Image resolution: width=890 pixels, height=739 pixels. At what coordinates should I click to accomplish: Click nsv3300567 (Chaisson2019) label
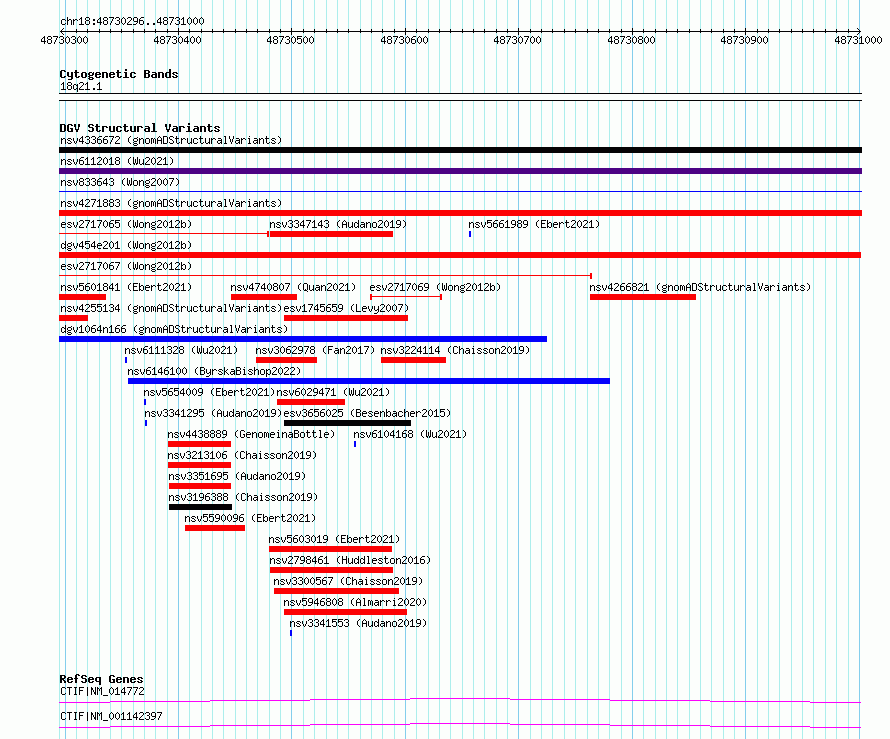(x=348, y=581)
